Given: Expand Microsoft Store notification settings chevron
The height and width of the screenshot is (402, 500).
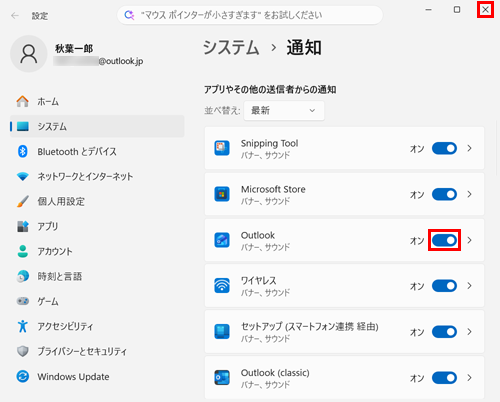Looking at the screenshot, I should click(469, 194).
